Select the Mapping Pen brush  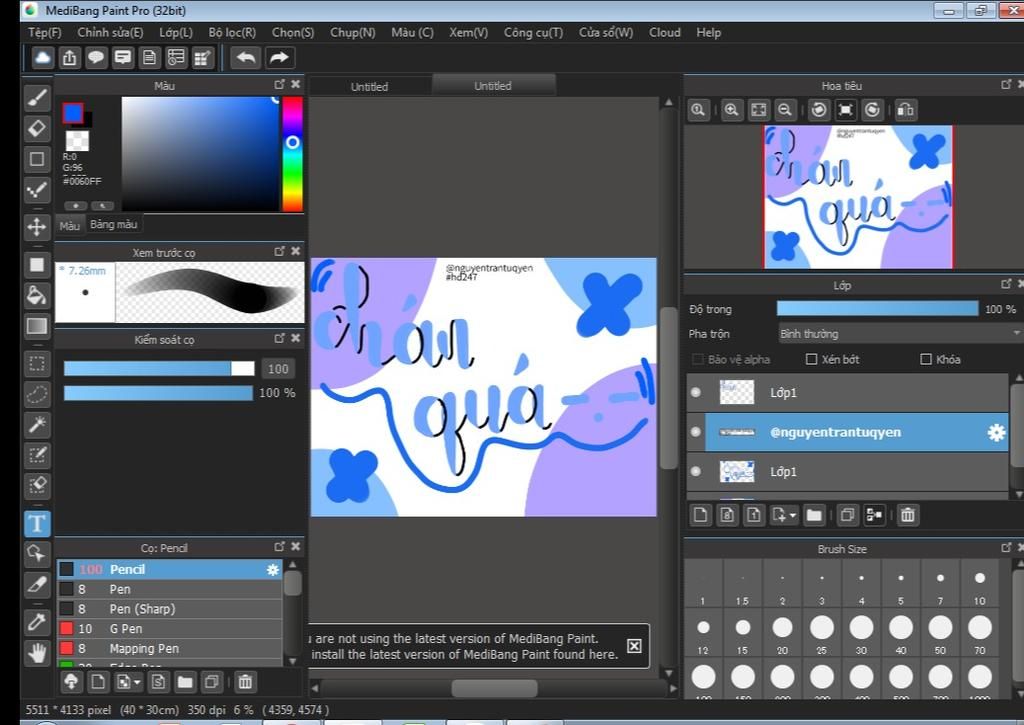tap(170, 649)
